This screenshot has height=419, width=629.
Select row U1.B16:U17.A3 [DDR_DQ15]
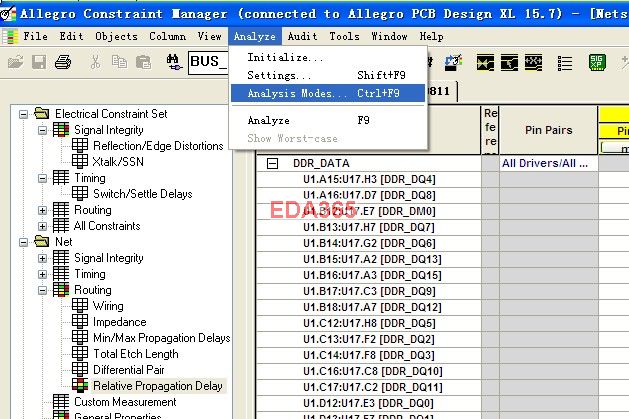tap(368, 275)
